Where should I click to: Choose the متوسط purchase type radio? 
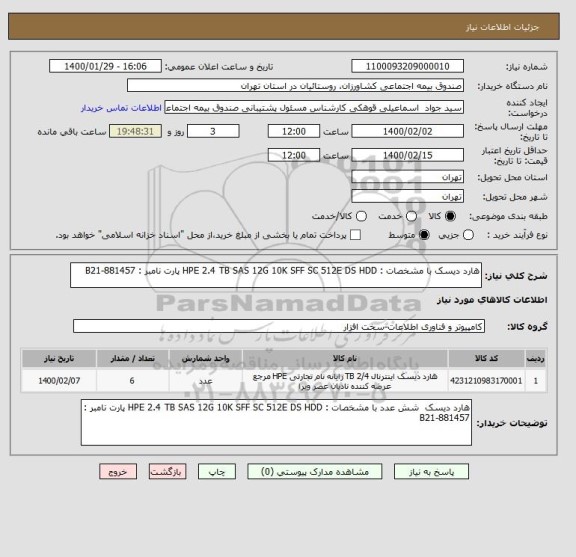[x=424, y=235]
